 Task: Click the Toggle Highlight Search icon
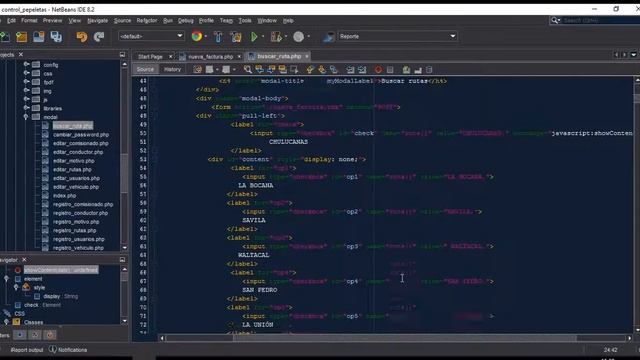[x=282, y=69]
